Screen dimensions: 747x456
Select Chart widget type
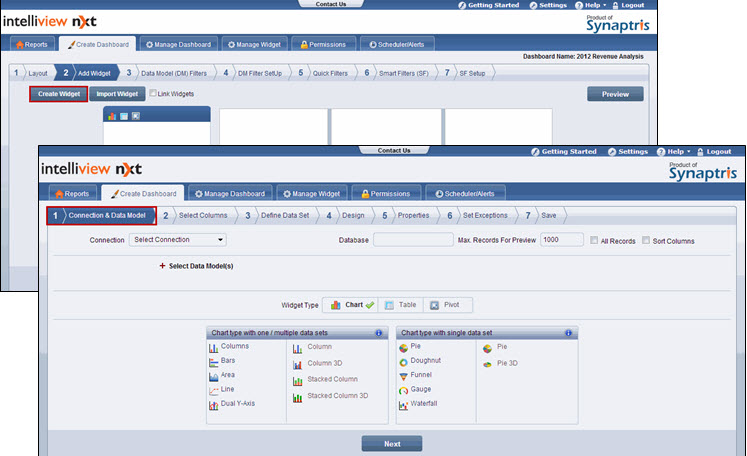352,305
